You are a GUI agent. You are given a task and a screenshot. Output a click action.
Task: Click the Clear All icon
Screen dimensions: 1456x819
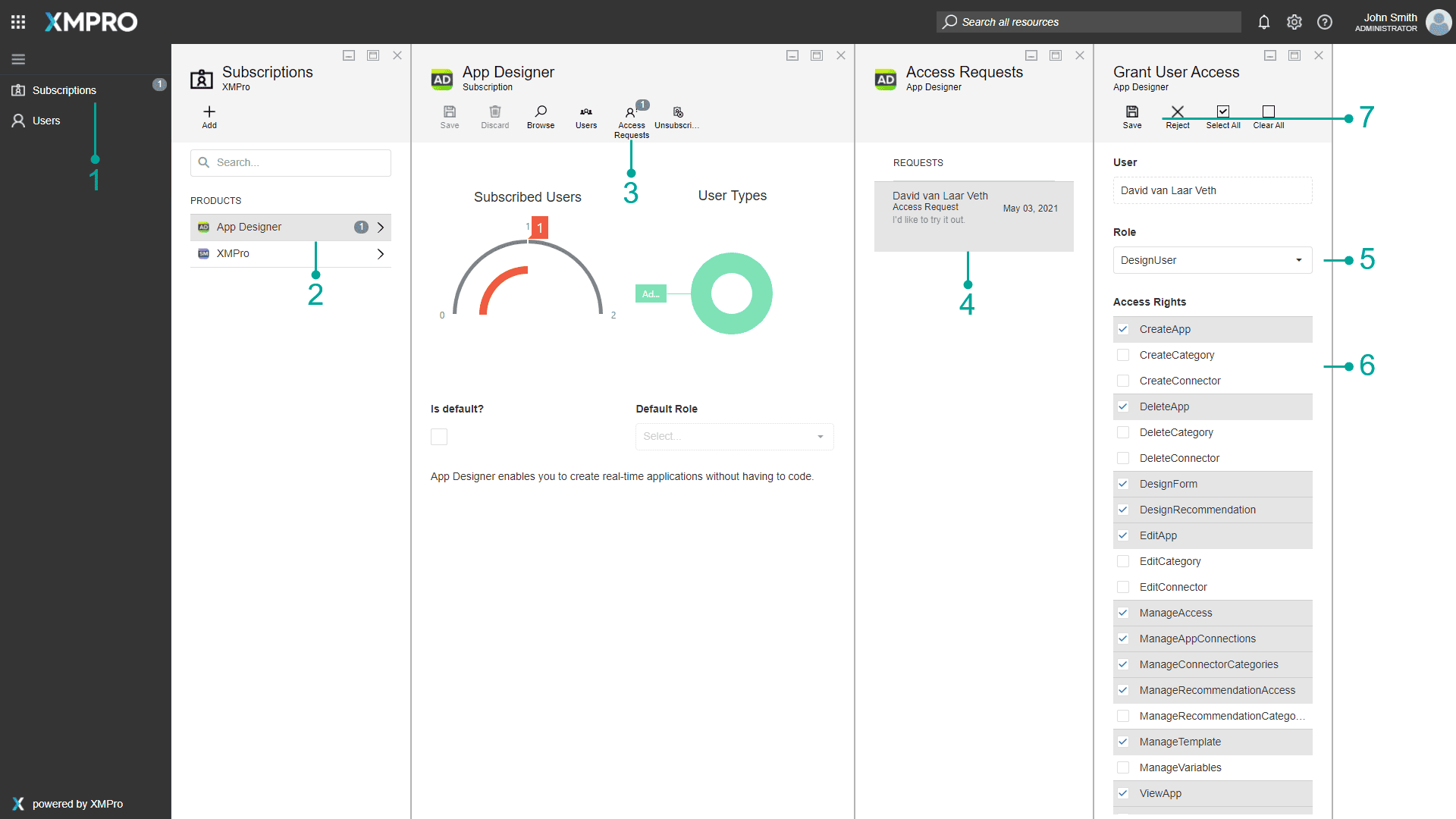pyautogui.click(x=1269, y=113)
